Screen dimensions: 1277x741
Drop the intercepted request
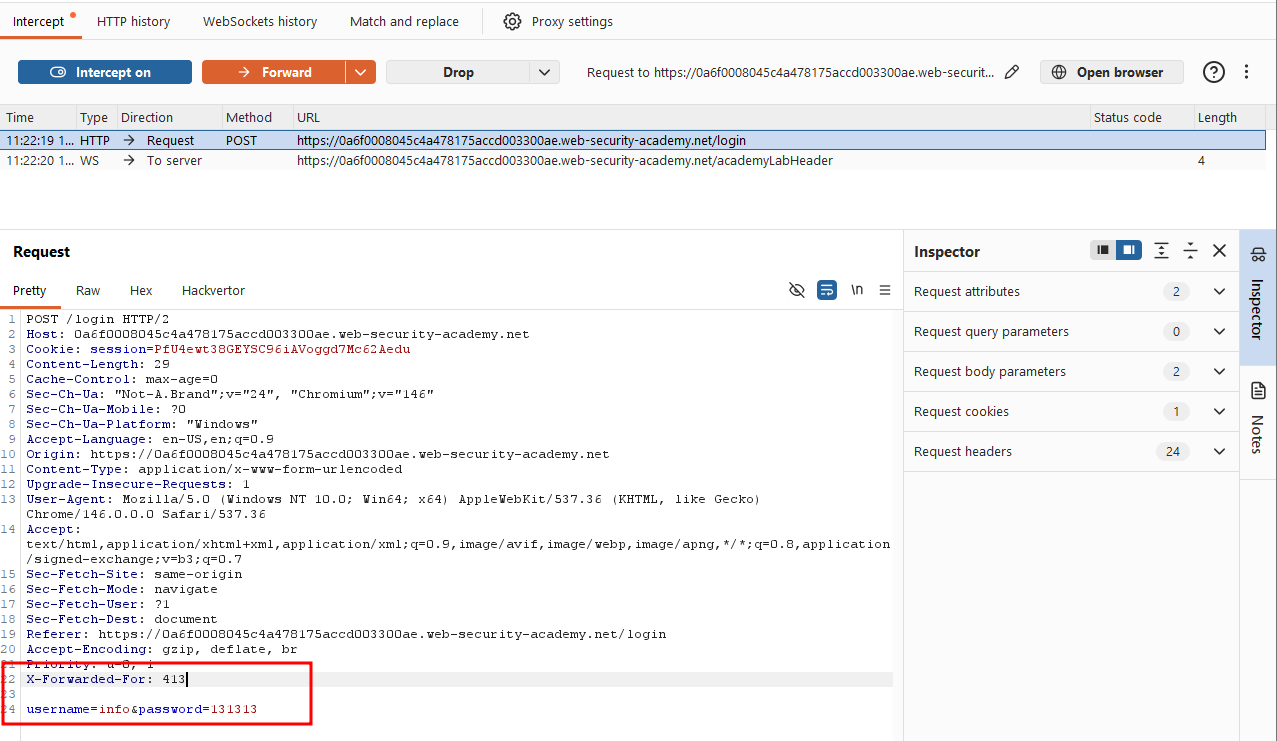(458, 72)
